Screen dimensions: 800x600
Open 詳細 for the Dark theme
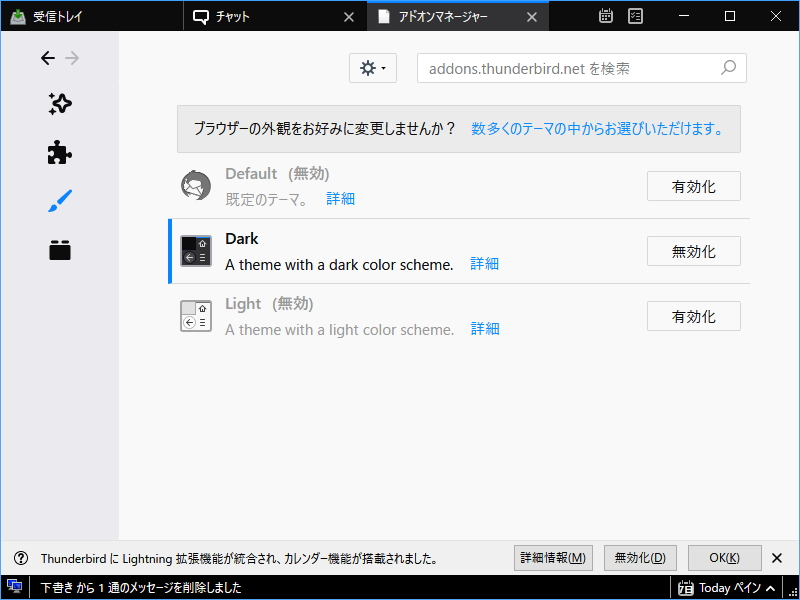(x=484, y=265)
